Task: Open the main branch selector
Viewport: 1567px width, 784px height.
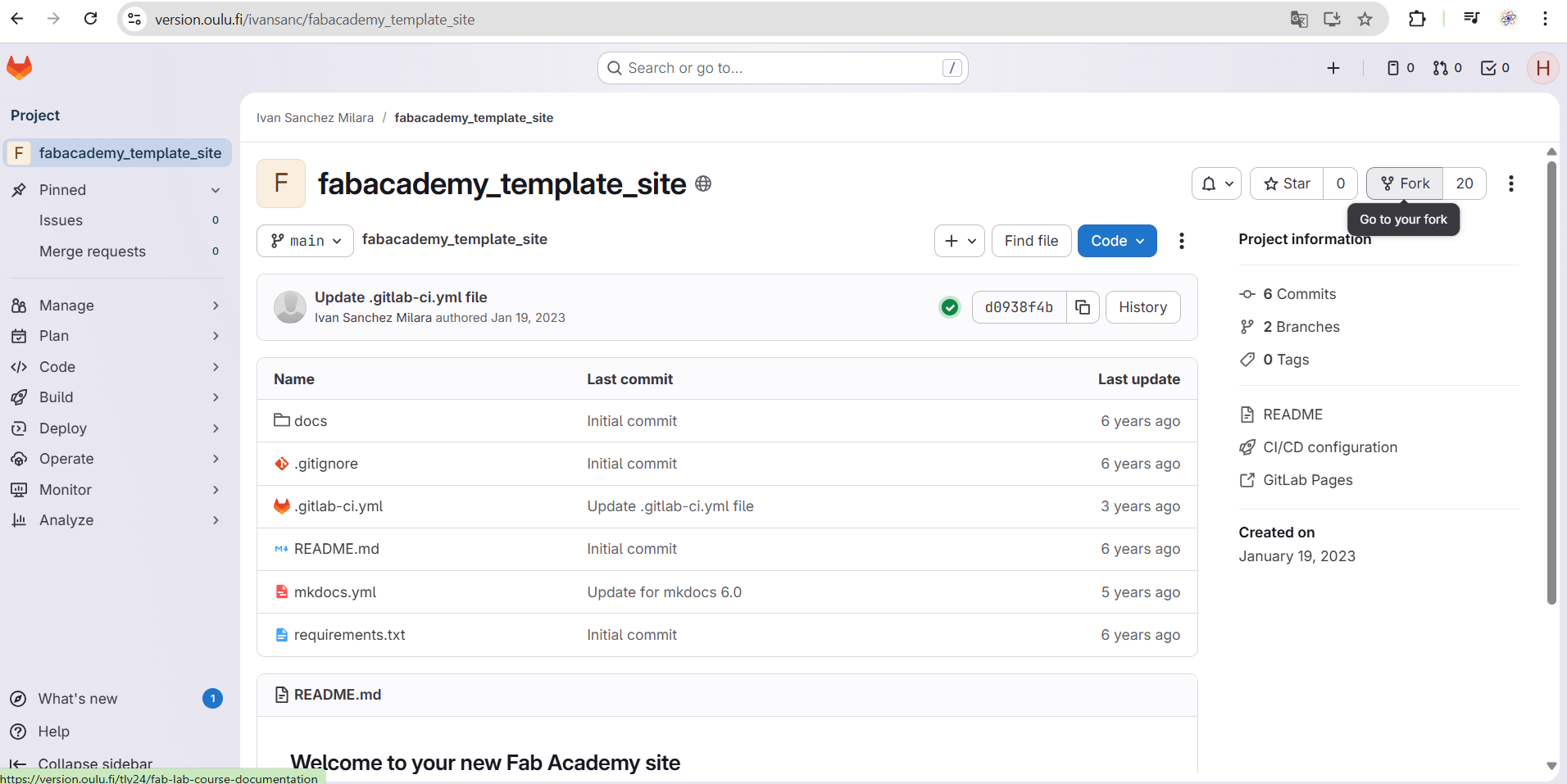Action: tap(305, 241)
